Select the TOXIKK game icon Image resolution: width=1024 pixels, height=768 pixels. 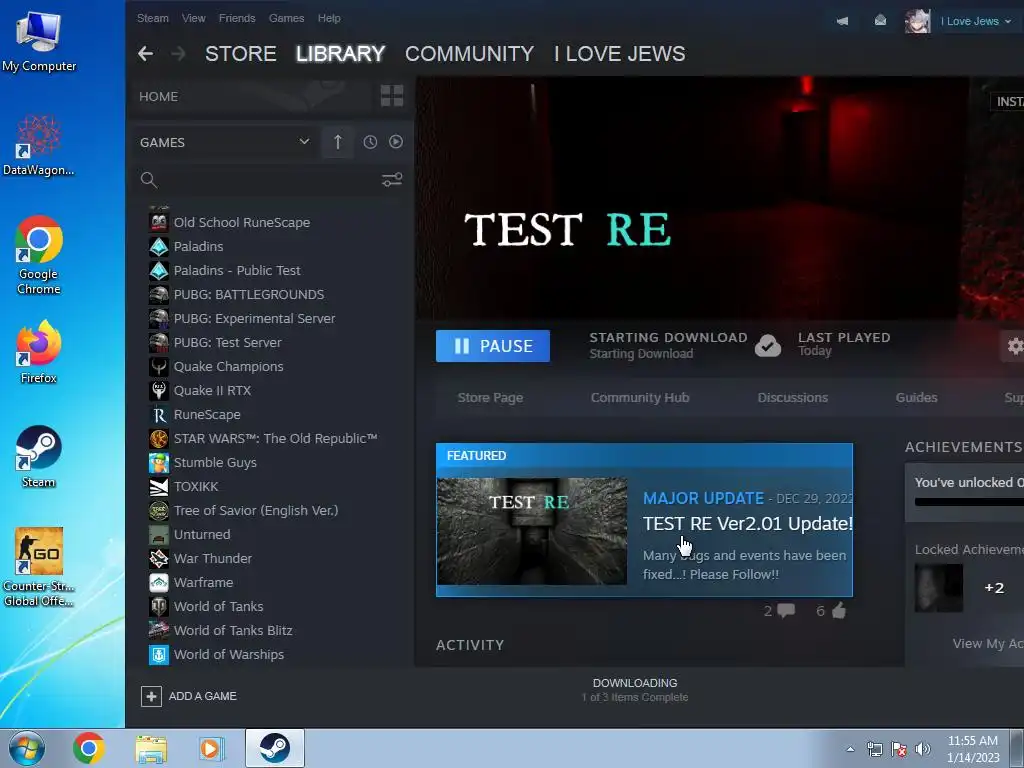pyautogui.click(x=159, y=487)
